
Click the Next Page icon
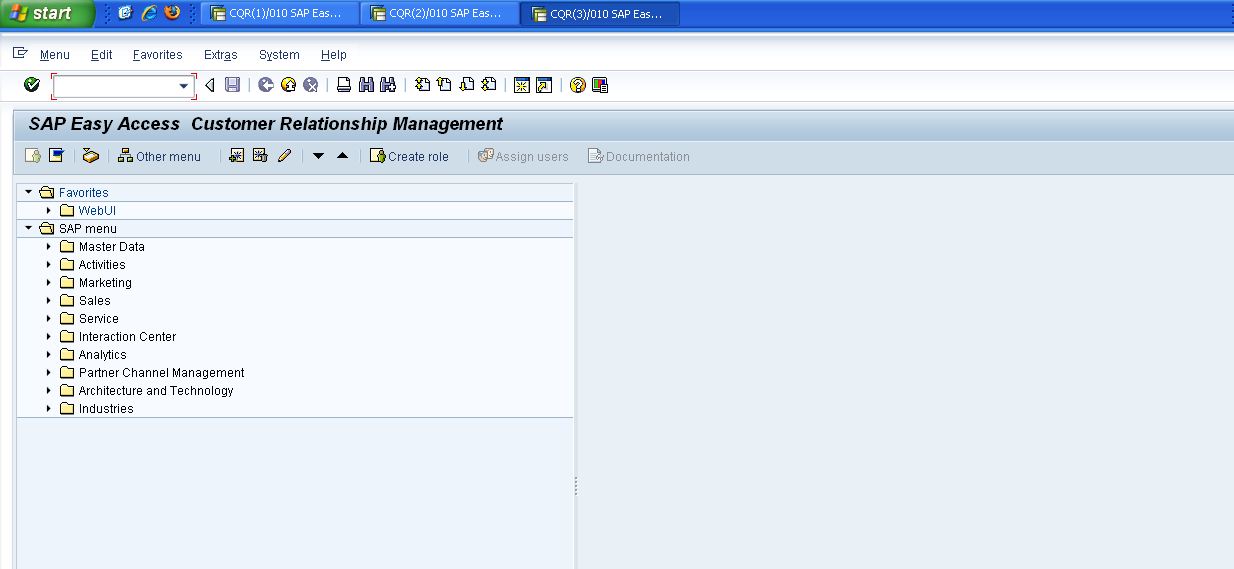pyautogui.click(x=466, y=85)
